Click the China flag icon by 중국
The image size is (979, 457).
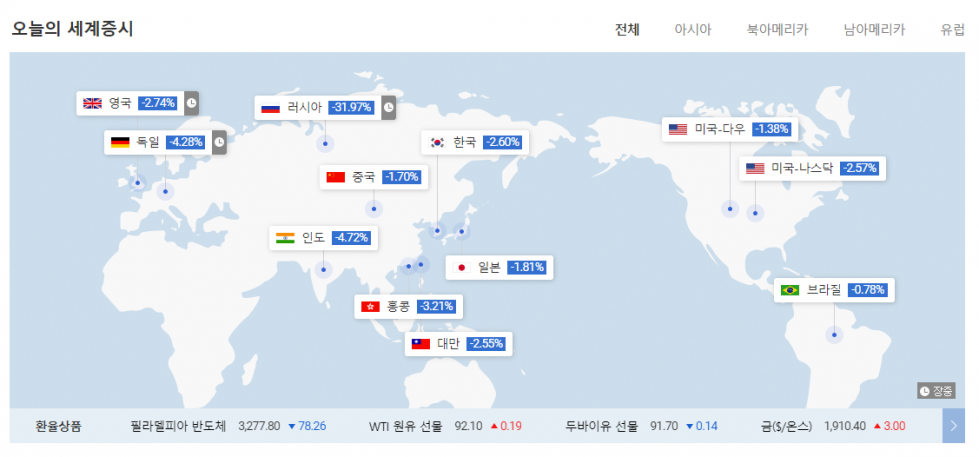336,177
